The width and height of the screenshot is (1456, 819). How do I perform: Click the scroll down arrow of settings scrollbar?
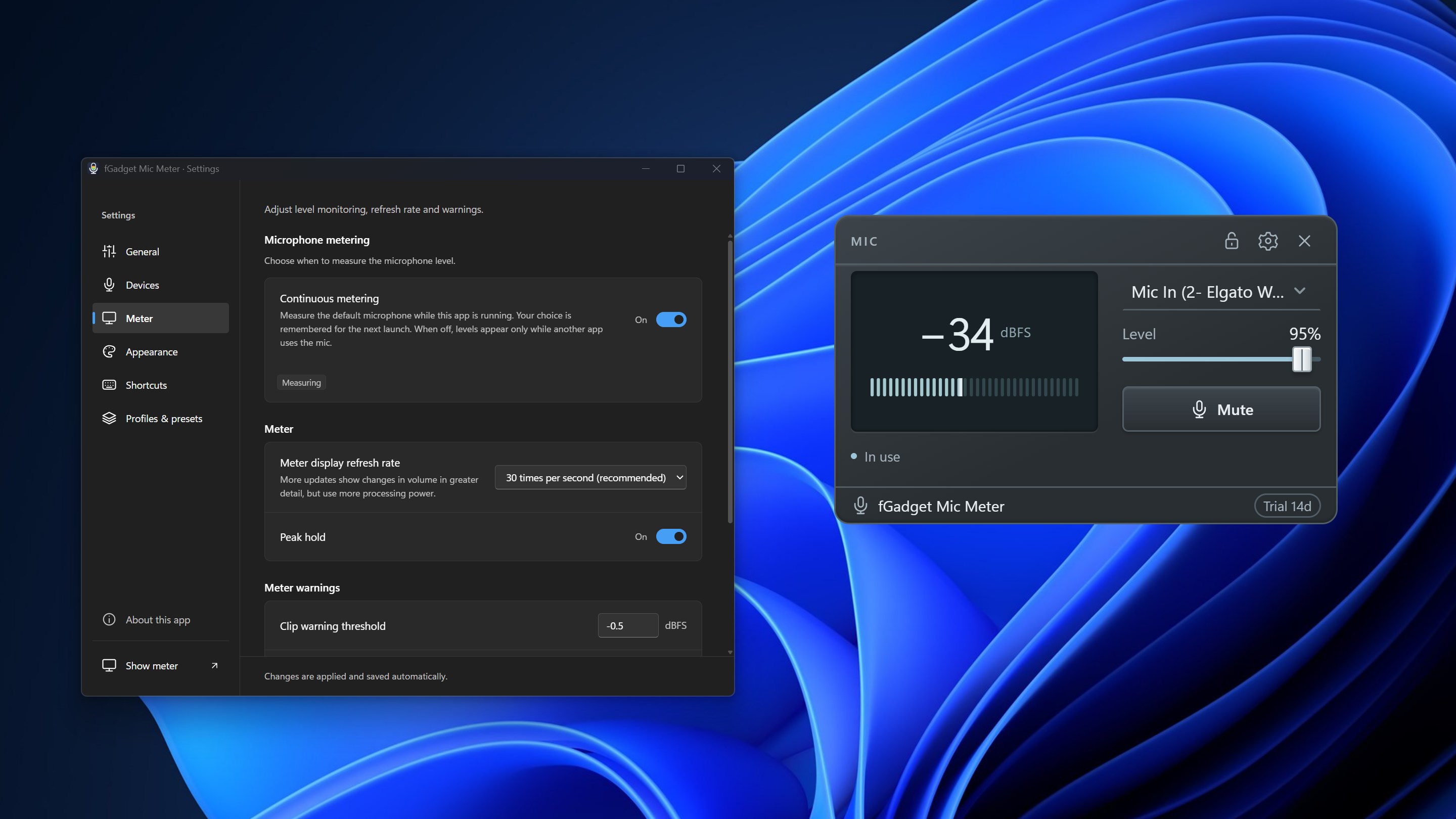coord(730,652)
